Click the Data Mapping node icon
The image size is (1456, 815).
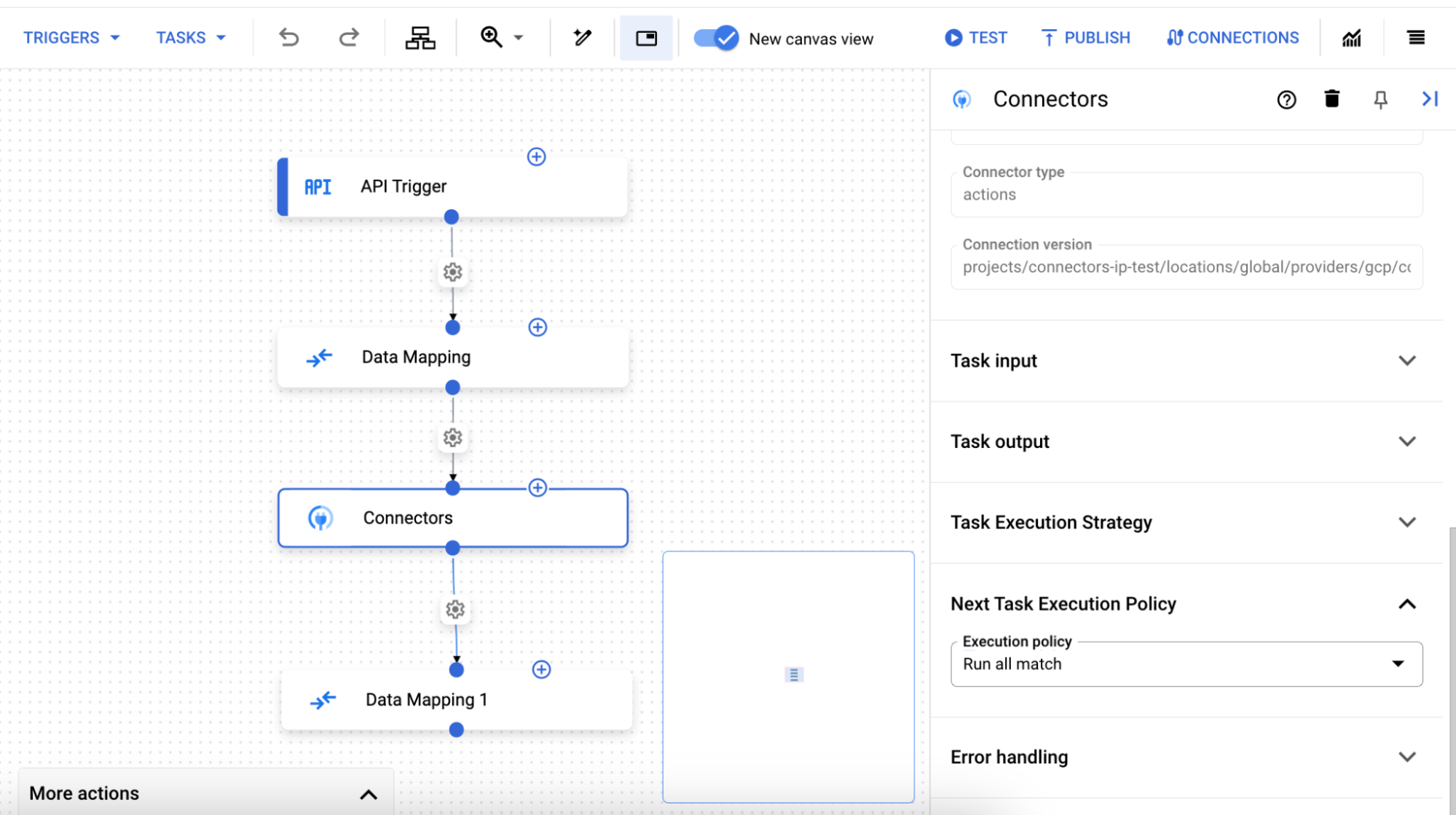tap(318, 356)
